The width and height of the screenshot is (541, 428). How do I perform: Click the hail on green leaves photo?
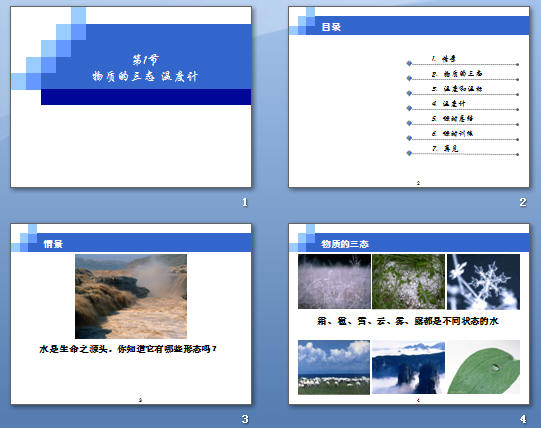409,281
